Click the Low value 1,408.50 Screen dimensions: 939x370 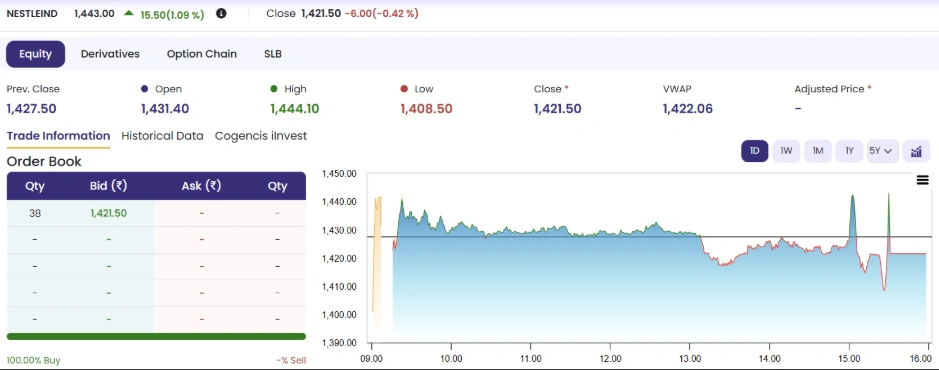click(426, 109)
